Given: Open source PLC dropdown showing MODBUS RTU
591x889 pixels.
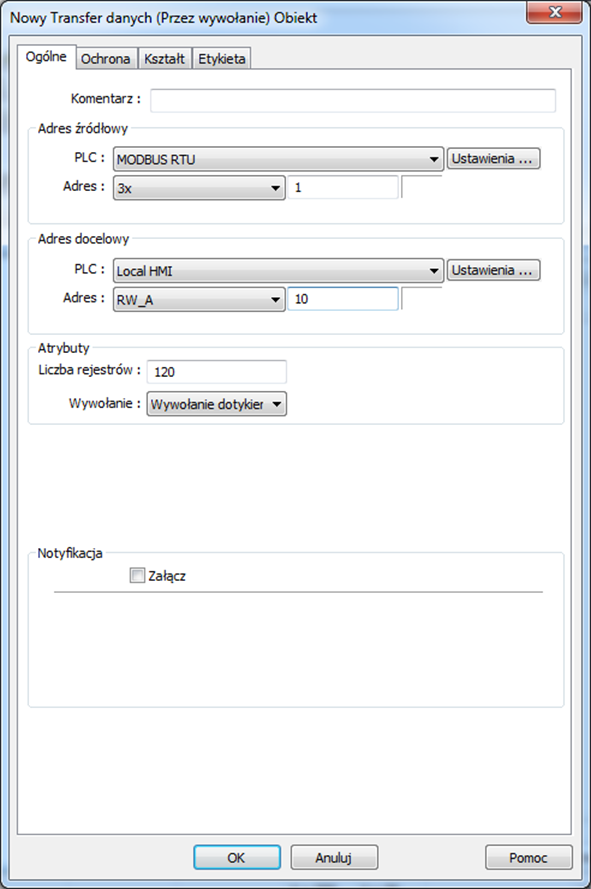Looking at the screenshot, I should (278, 159).
